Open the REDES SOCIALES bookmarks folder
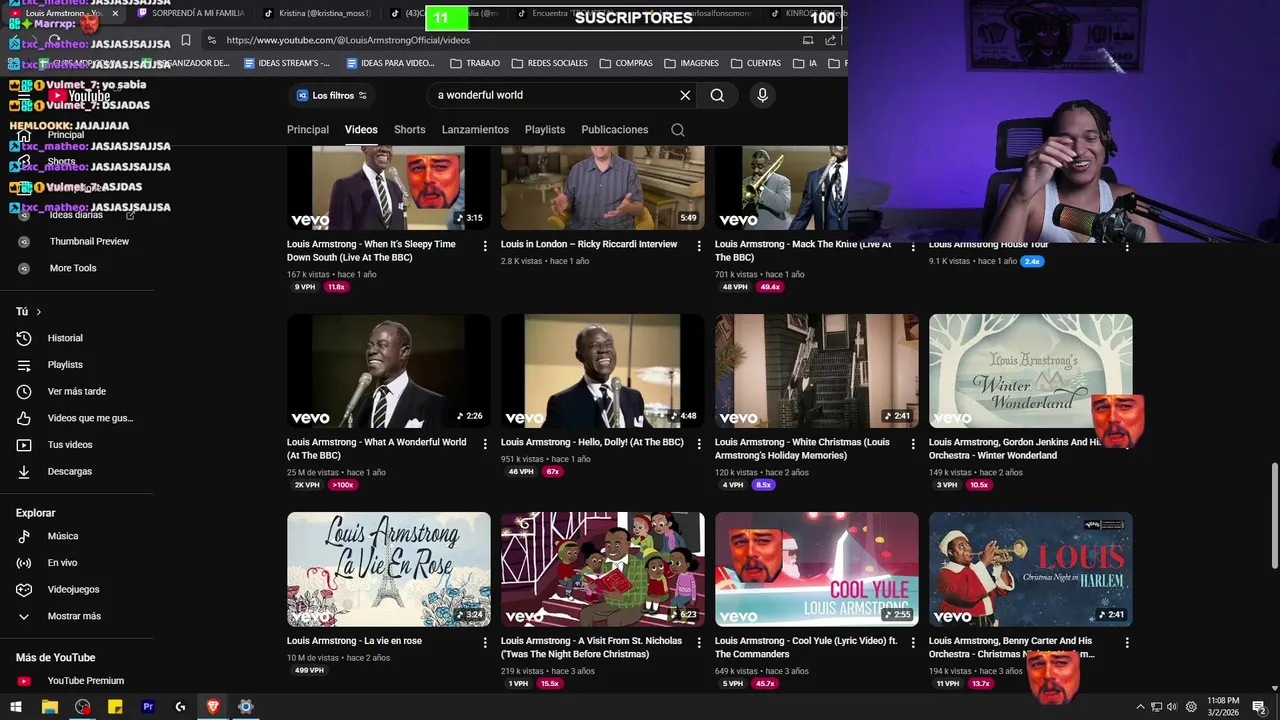Image resolution: width=1280 pixels, height=720 pixels. point(549,63)
